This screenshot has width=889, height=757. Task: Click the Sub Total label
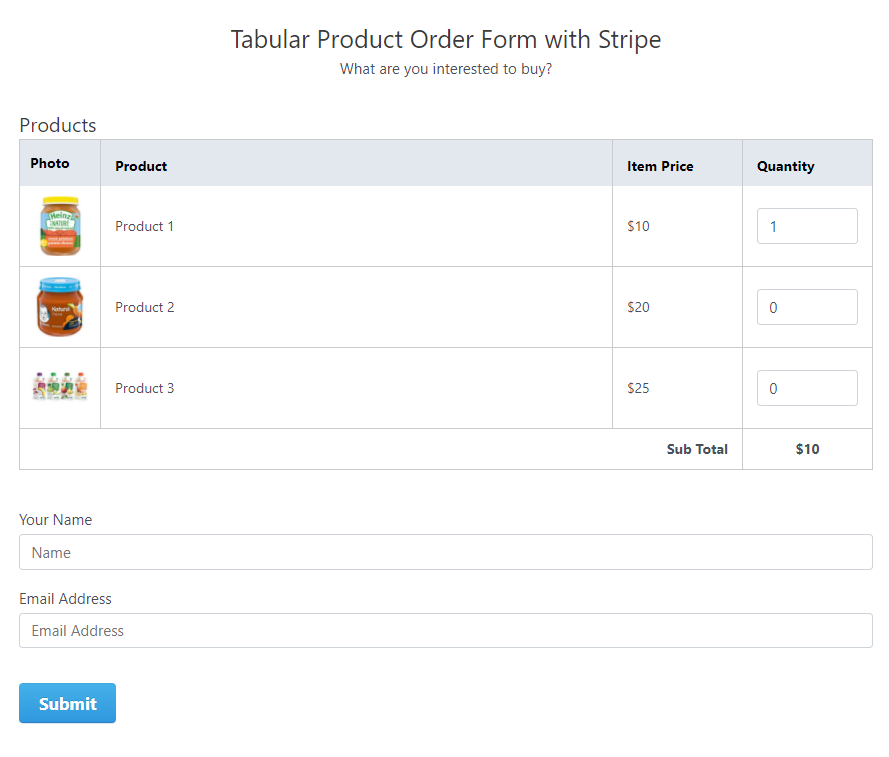[697, 449]
